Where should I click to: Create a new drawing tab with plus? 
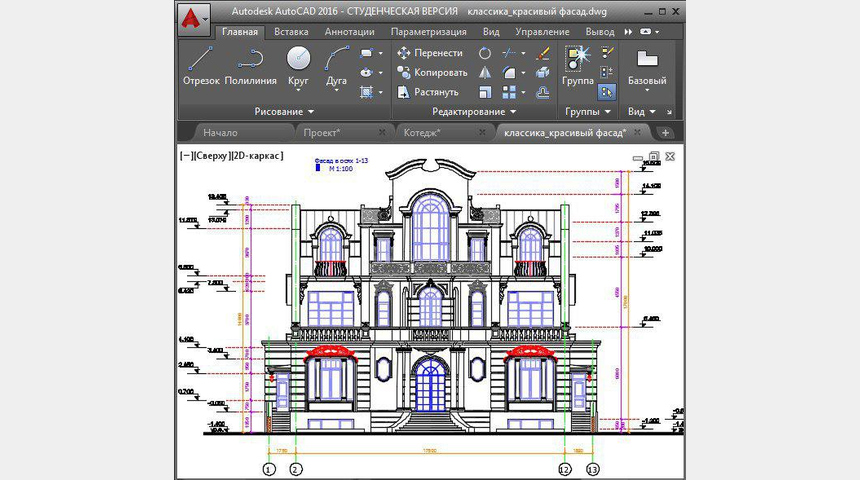[665, 133]
